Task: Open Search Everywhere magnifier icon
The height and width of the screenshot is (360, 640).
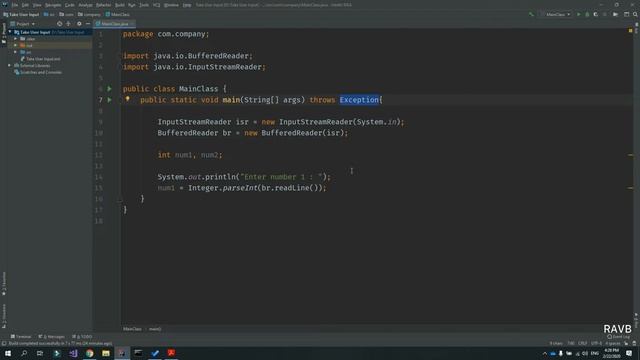Action: coord(635,14)
